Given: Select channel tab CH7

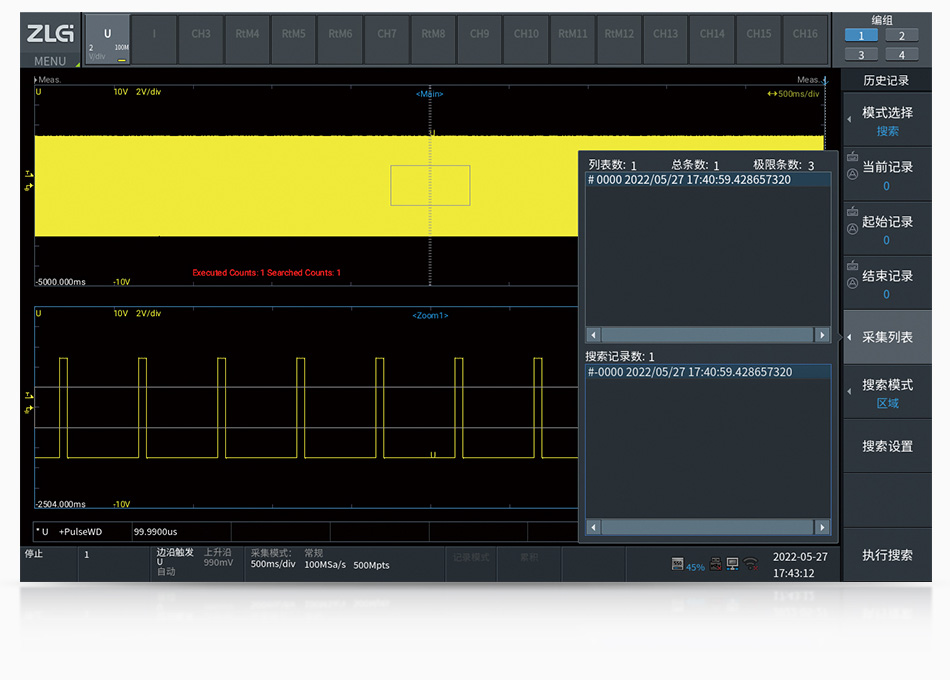Looking at the screenshot, I should tap(387, 39).
